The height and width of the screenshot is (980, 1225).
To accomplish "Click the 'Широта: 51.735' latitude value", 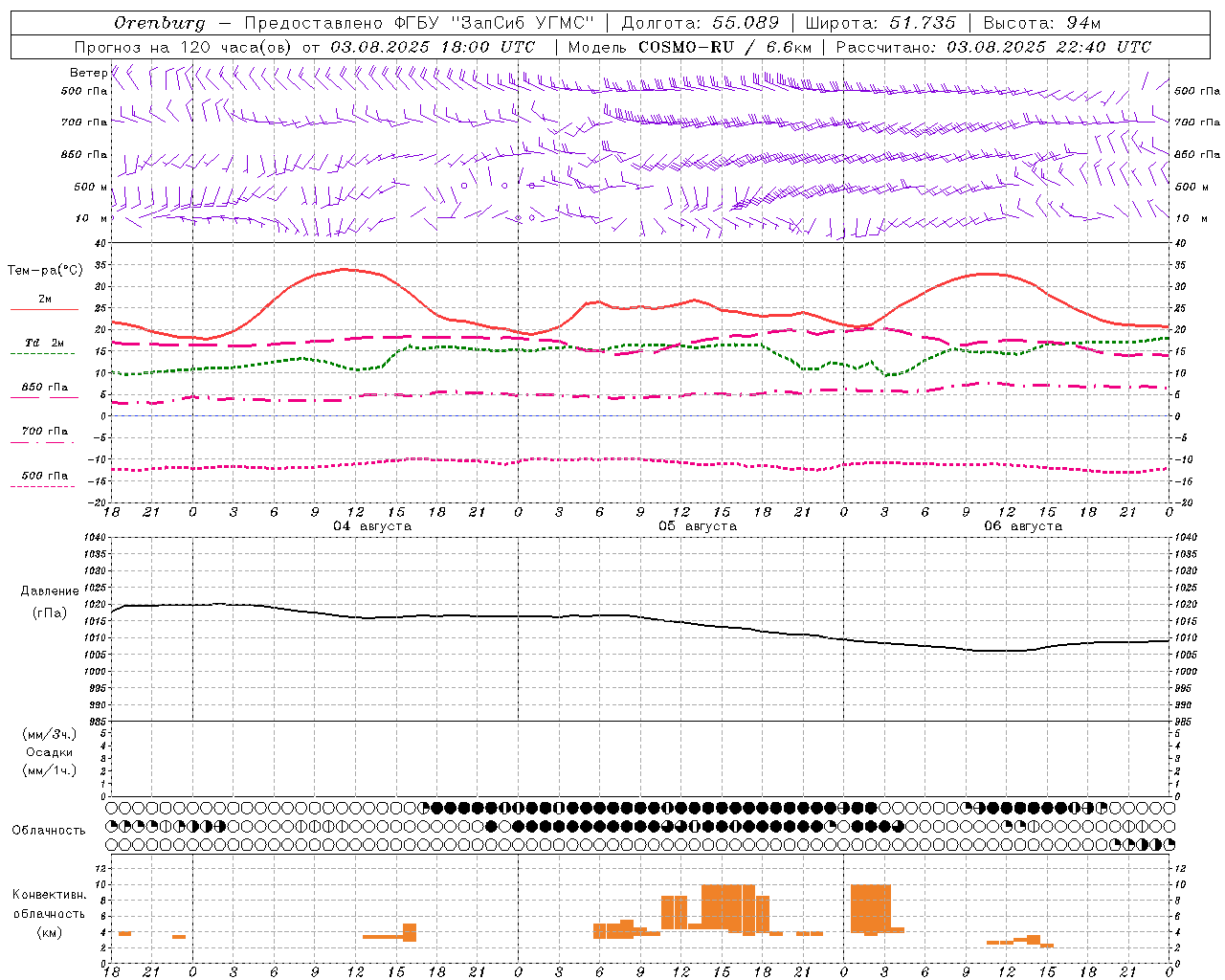I will [880, 23].
